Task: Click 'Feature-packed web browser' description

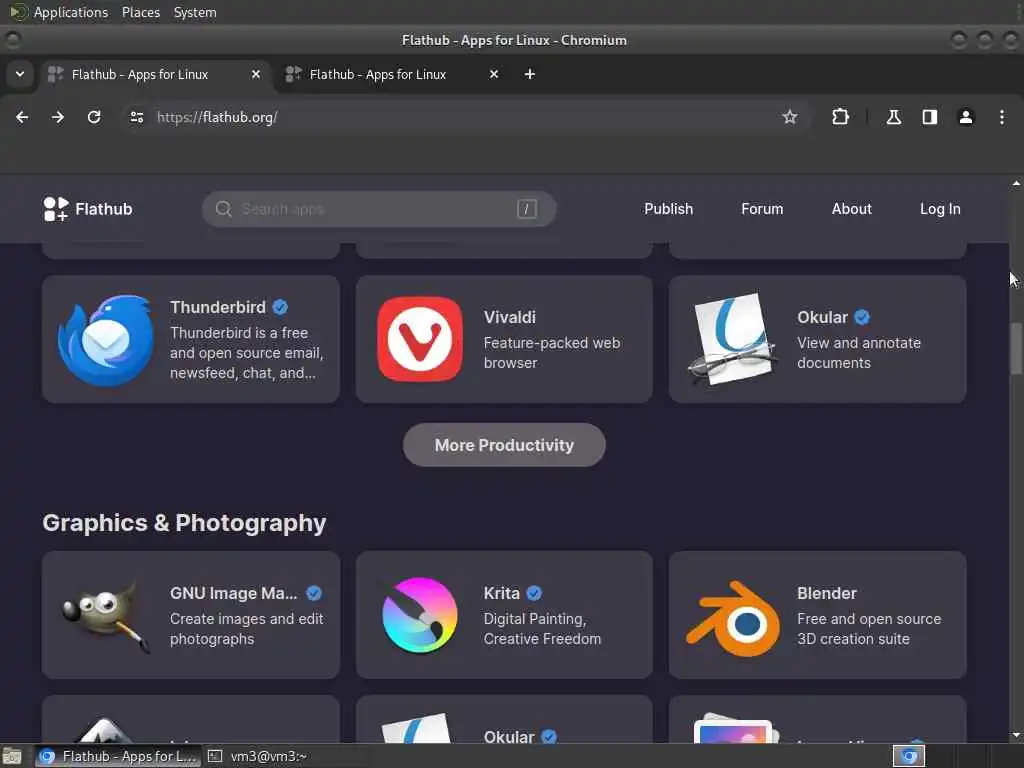Action: (552, 353)
